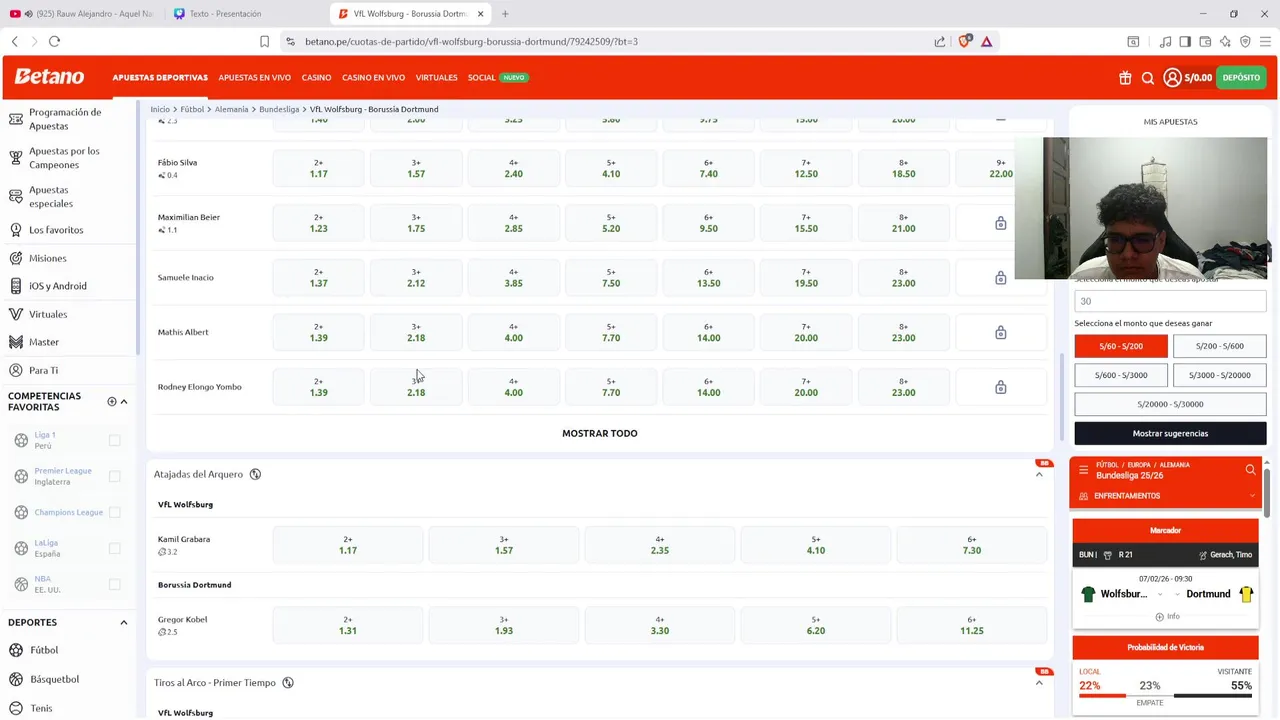
Task: Reload the page with the refresh icon
Action: click(54, 41)
